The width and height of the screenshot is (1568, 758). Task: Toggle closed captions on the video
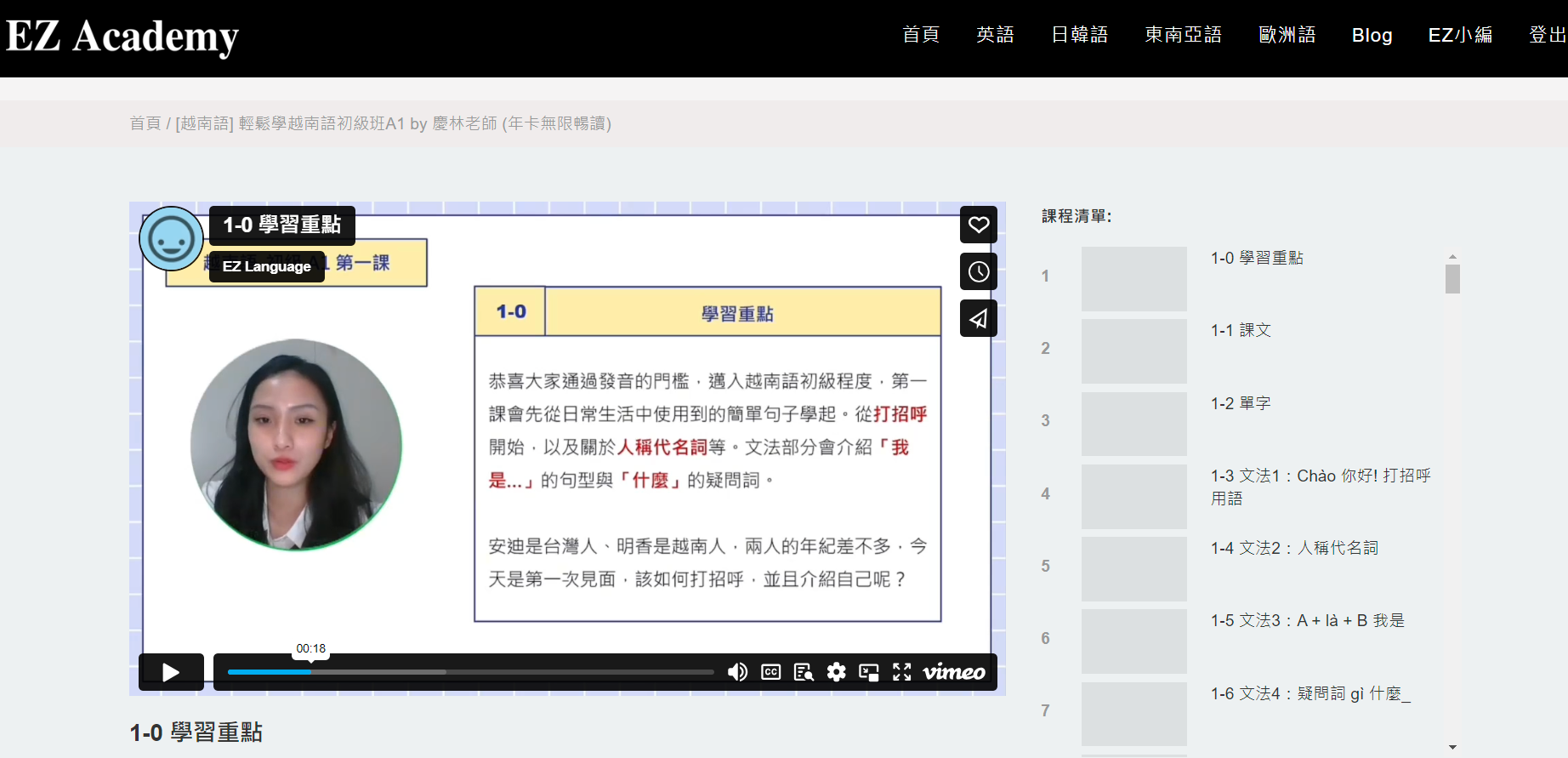click(x=770, y=672)
